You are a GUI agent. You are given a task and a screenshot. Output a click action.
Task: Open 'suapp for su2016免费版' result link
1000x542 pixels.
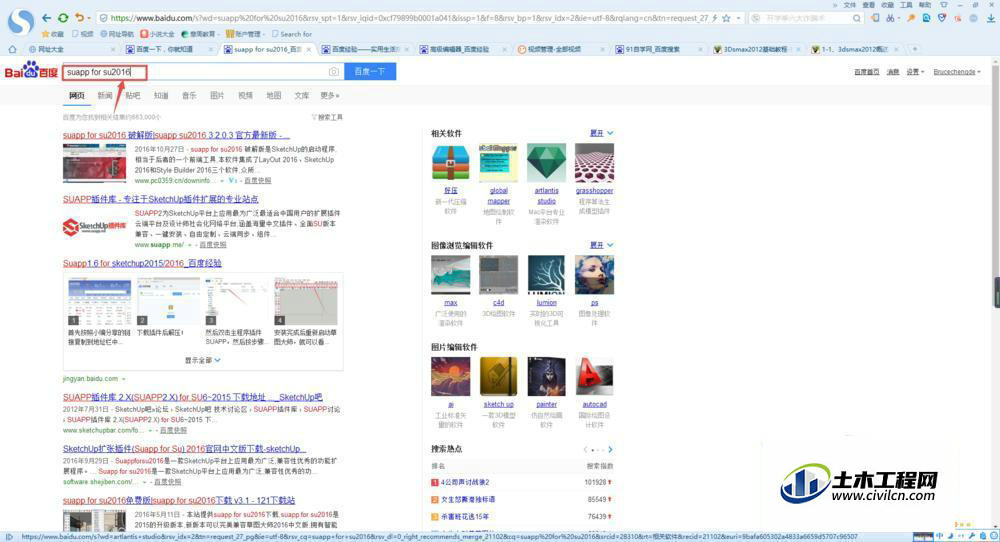click(179, 501)
